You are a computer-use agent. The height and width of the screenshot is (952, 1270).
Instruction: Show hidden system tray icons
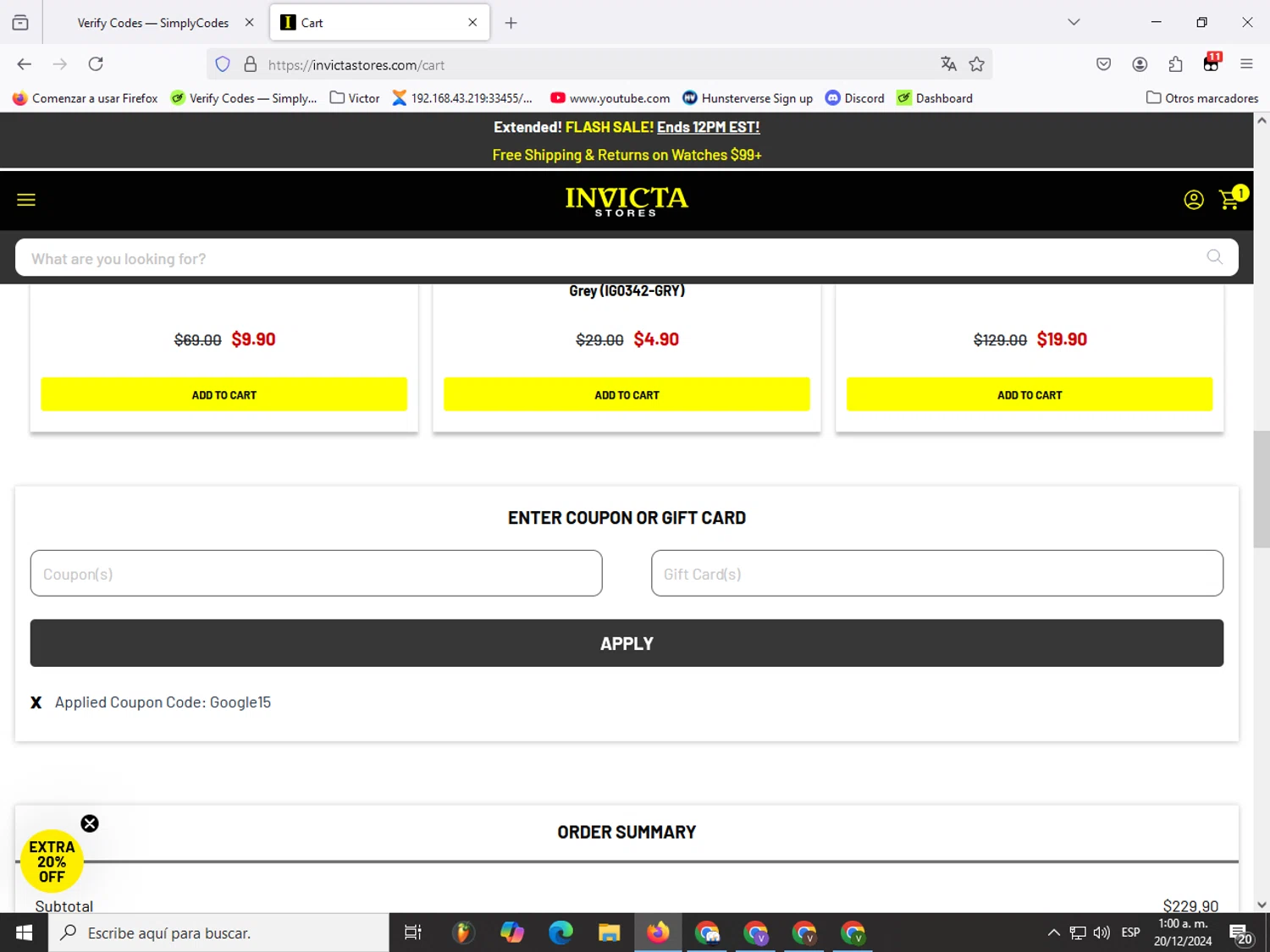(x=1053, y=933)
